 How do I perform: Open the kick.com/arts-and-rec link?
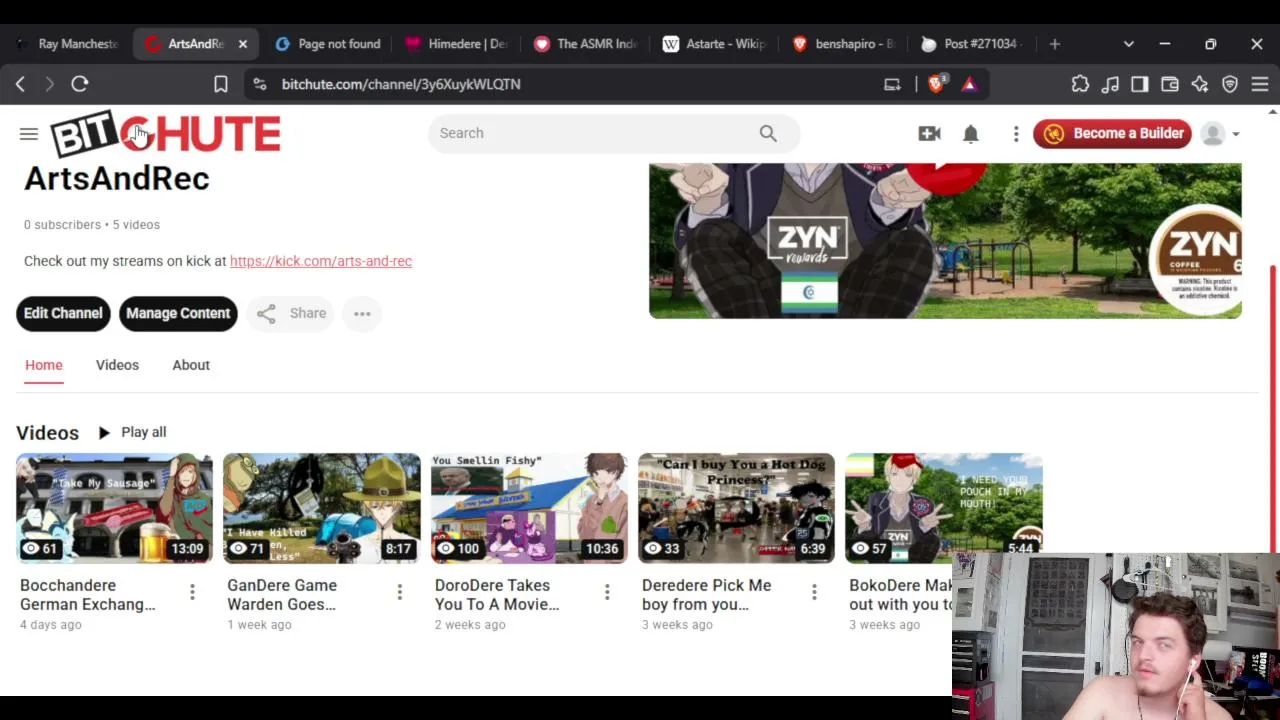321,261
